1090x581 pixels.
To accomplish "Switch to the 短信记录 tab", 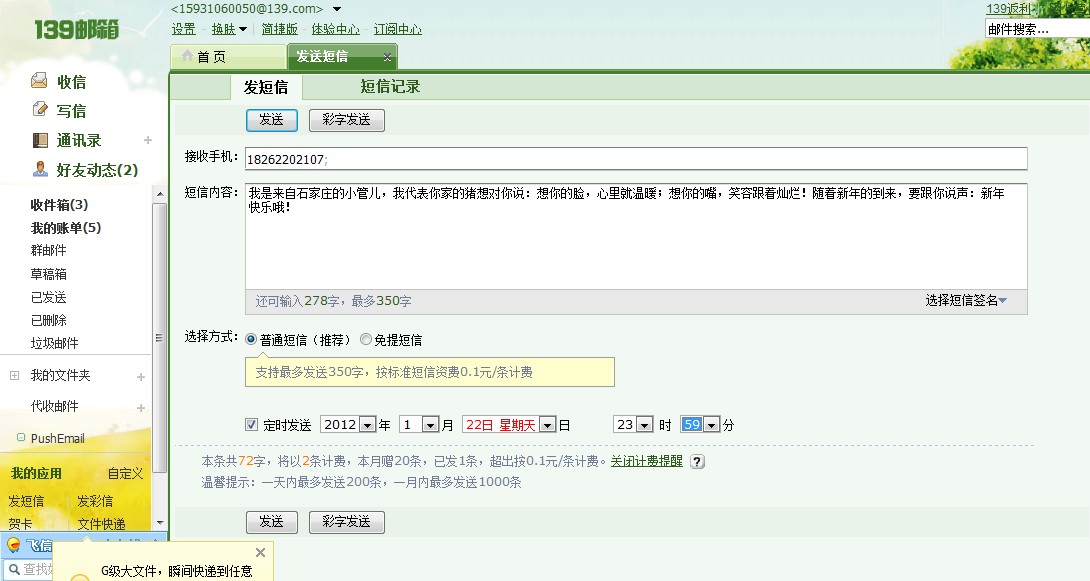I will [389, 88].
